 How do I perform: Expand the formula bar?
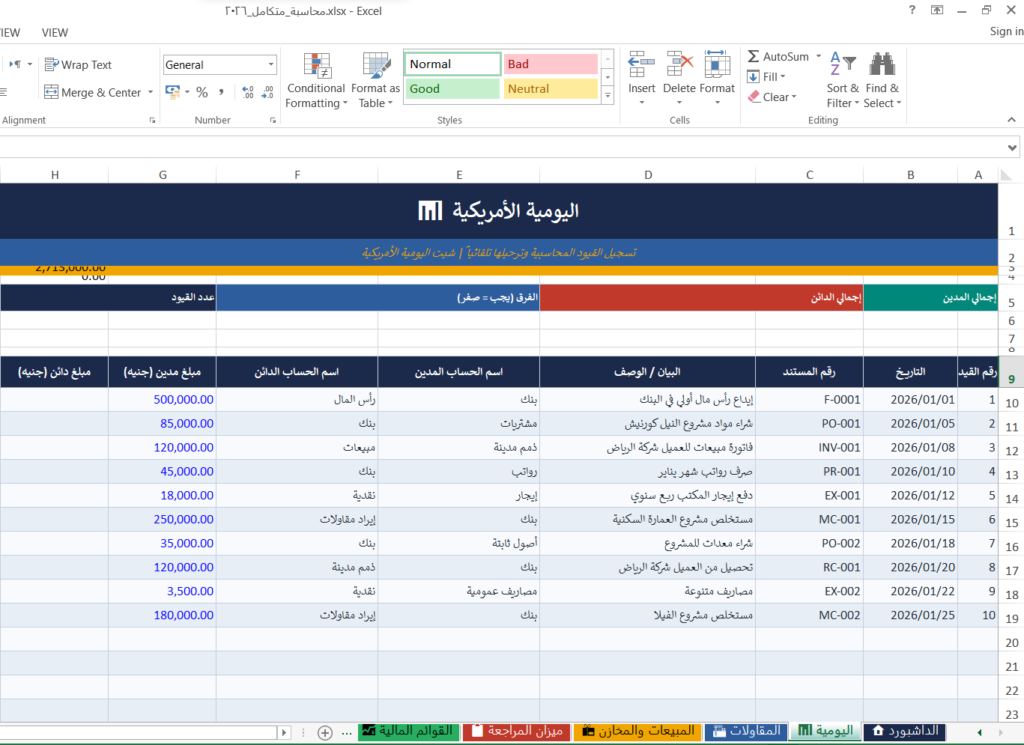(x=1012, y=148)
